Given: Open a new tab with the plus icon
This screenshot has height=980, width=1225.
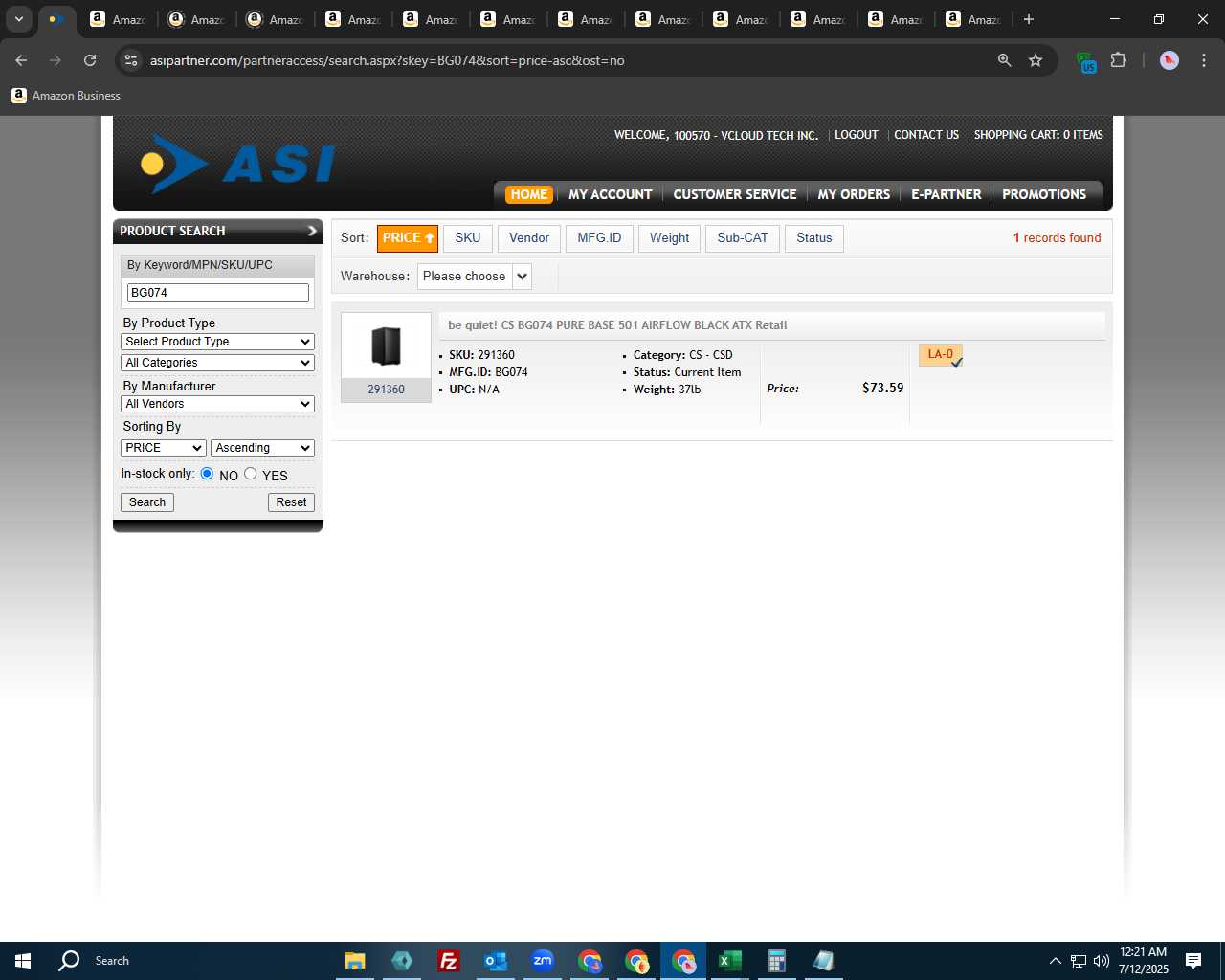Looking at the screenshot, I should [1029, 19].
